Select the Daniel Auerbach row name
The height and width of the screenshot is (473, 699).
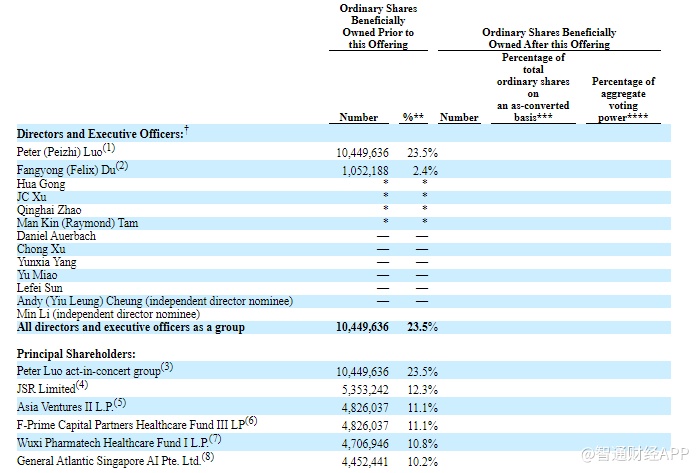point(56,236)
